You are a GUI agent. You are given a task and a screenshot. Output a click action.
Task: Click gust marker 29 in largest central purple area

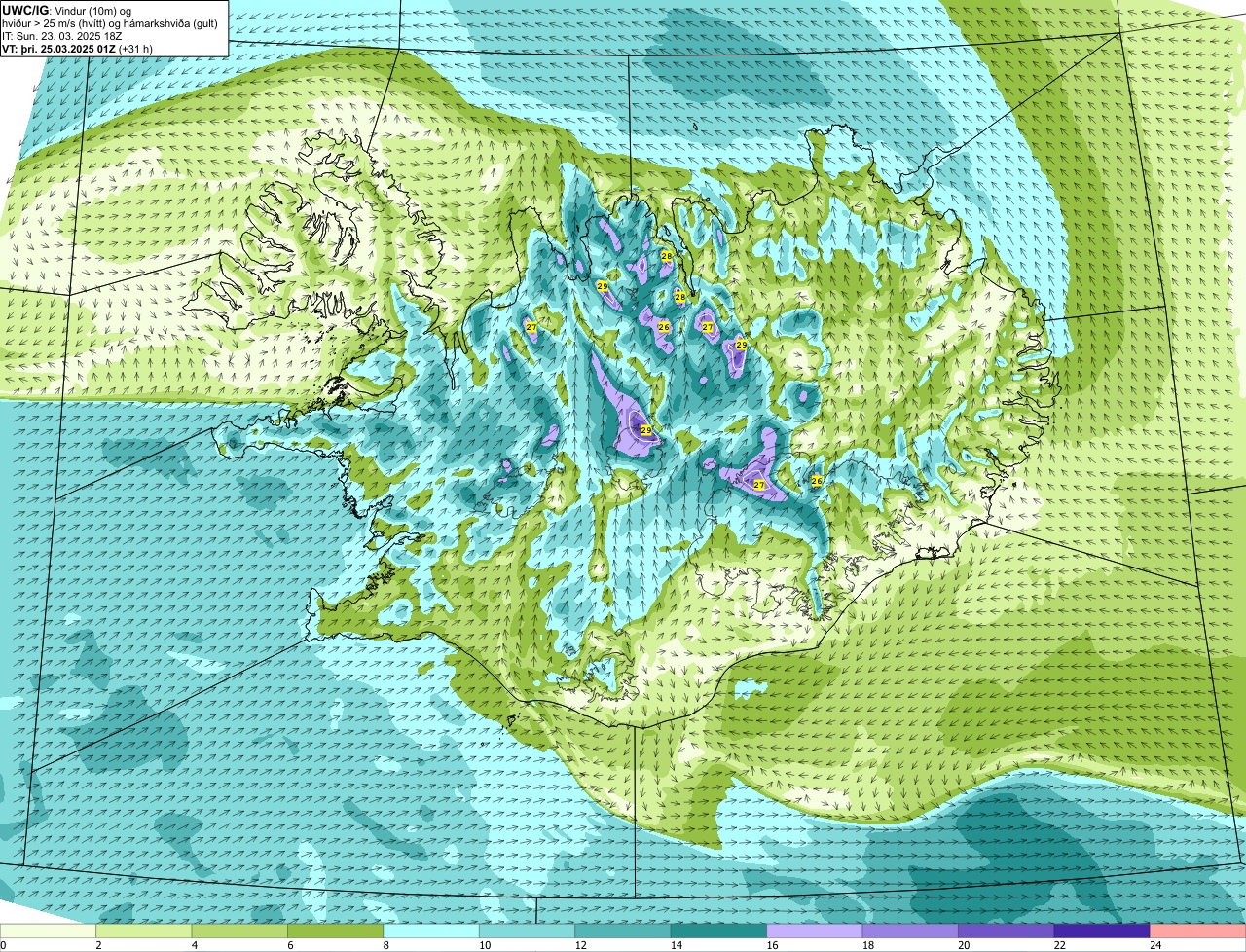point(645,429)
